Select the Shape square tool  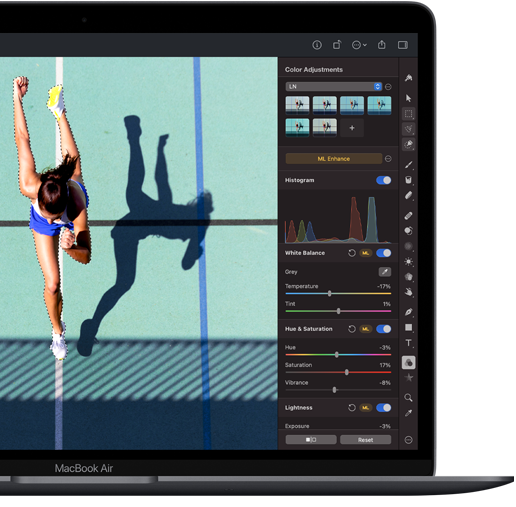pos(408,327)
